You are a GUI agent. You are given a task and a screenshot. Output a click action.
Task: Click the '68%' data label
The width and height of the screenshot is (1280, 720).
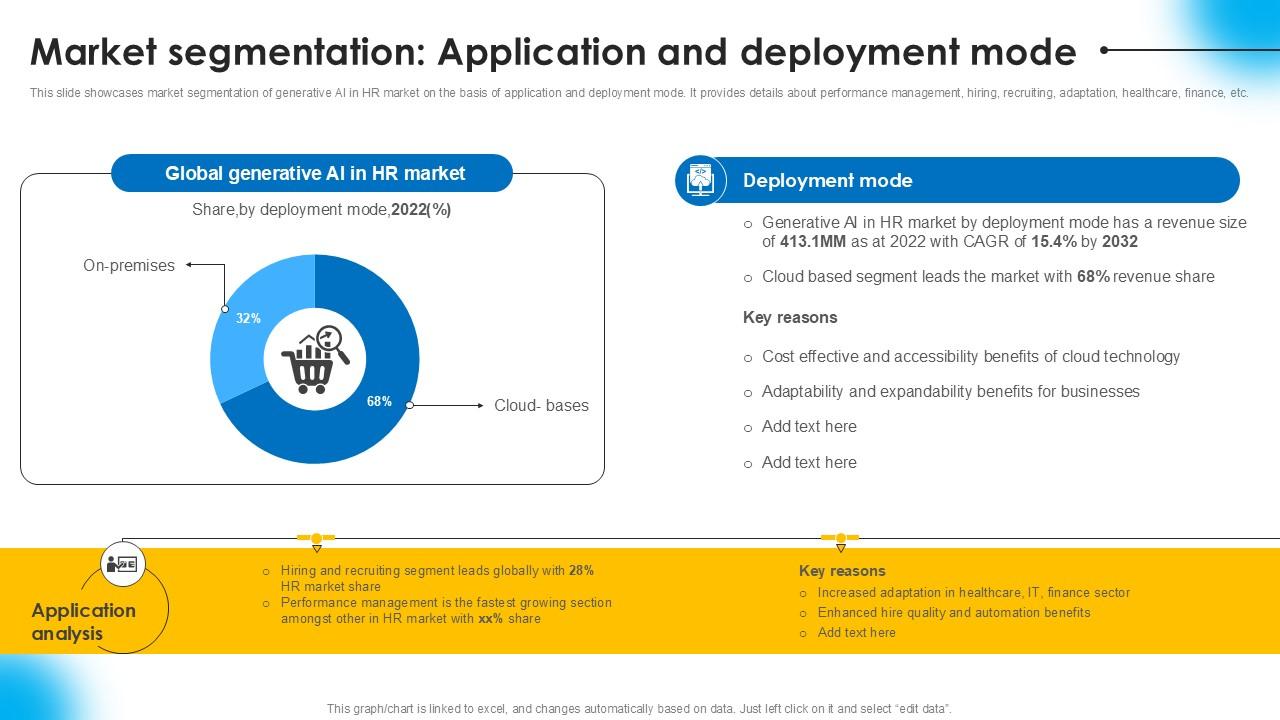pos(379,401)
